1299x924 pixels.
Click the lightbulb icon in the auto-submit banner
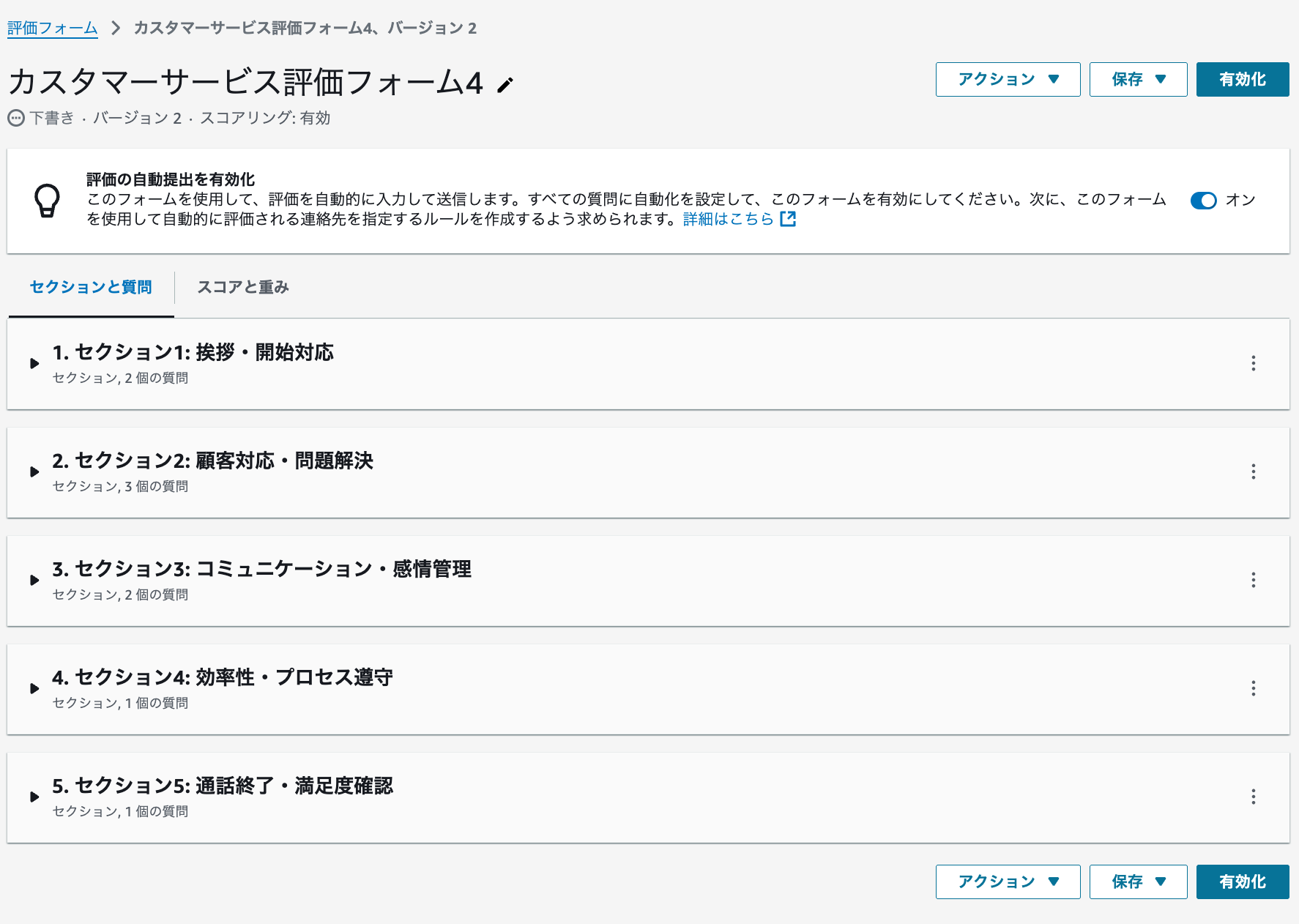[x=47, y=201]
